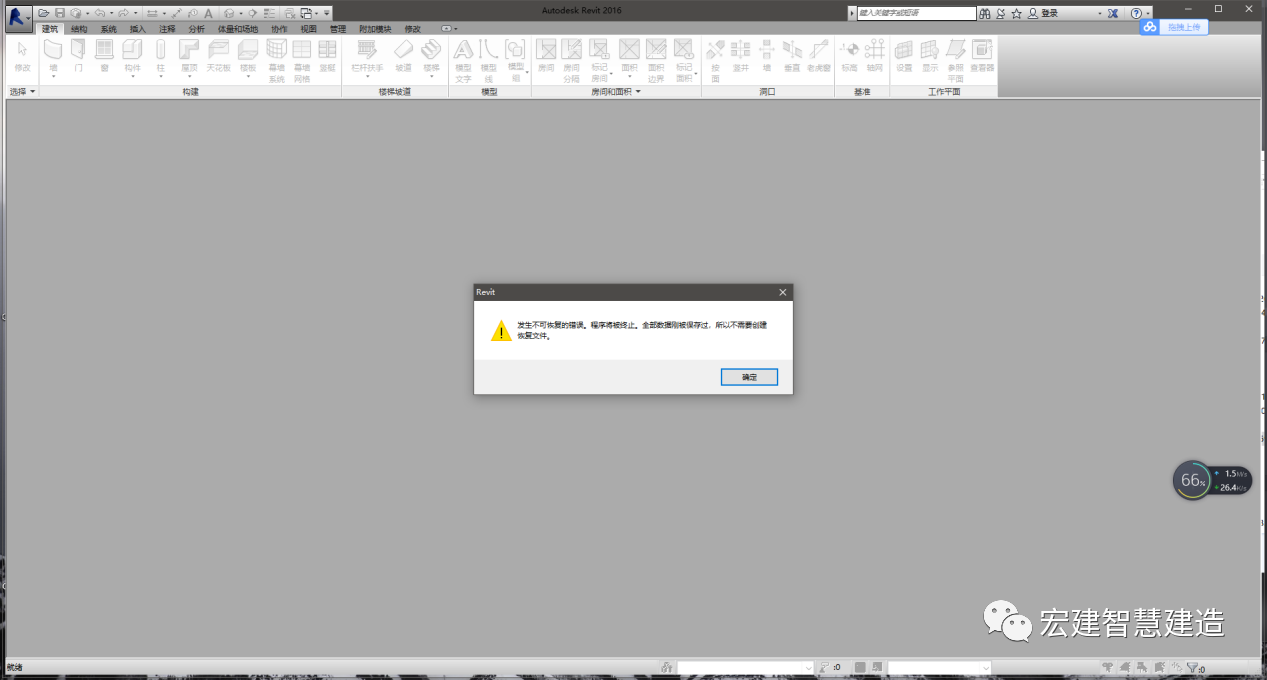
Task: Switch to the 插入 ribbon tab
Action: 137,29
